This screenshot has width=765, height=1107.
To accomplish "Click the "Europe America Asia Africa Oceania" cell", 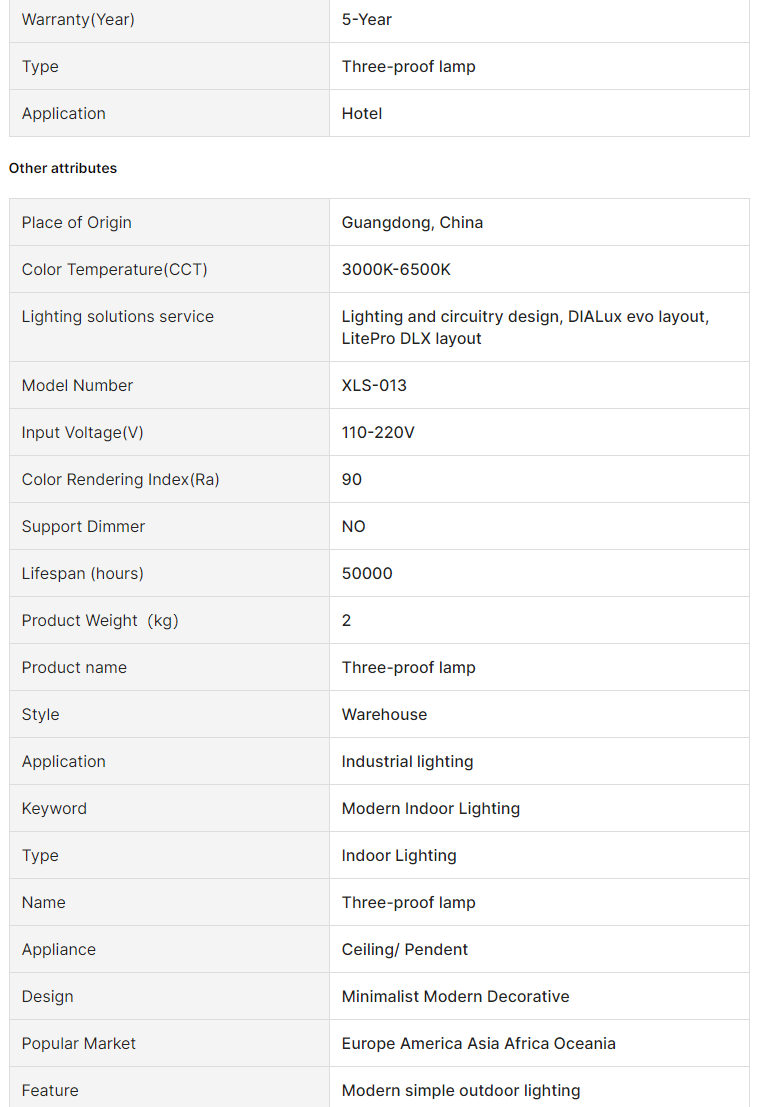I will tap(478, 1043).
